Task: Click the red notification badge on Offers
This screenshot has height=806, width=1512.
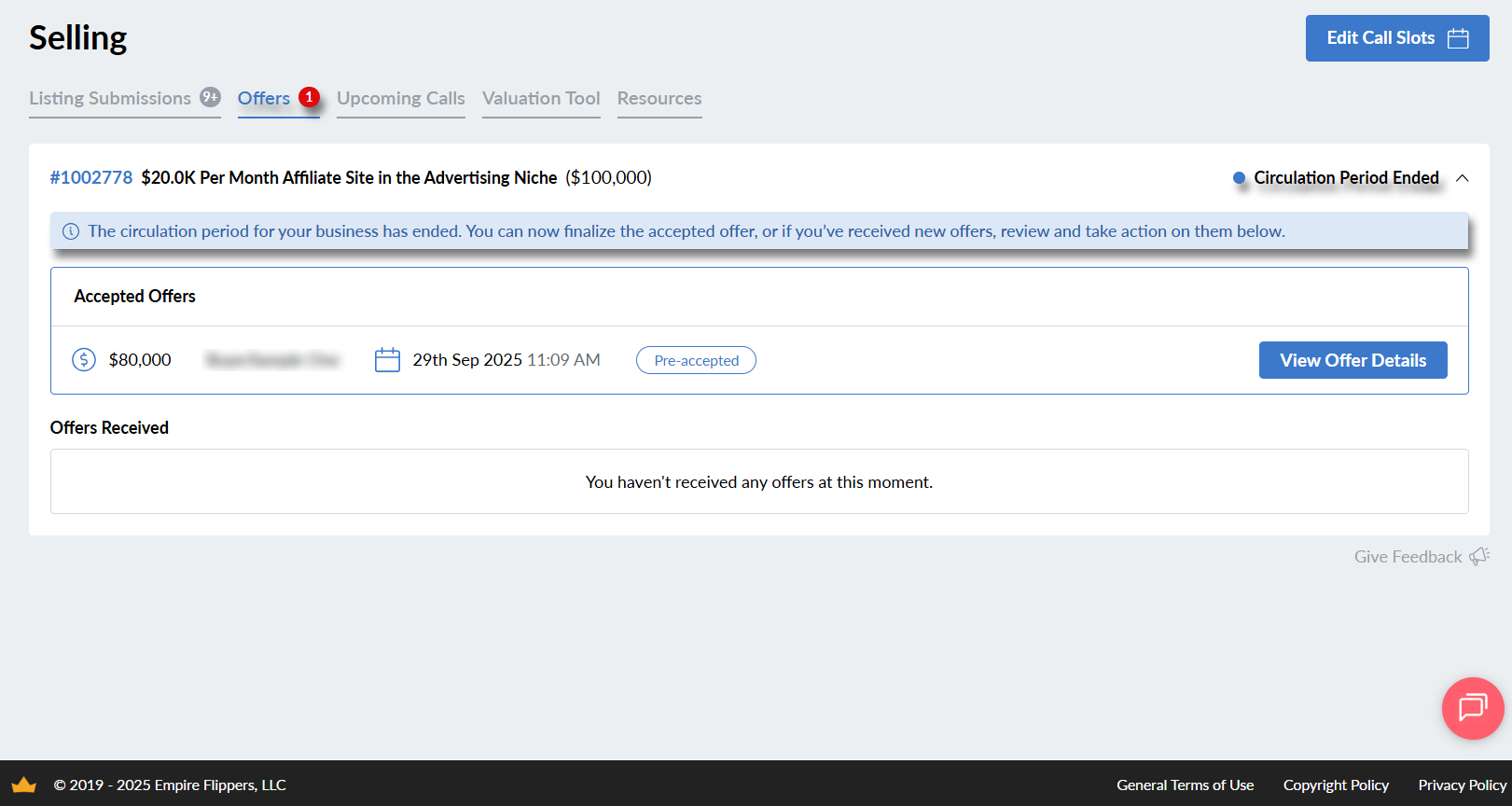Action: coord(309,97)
